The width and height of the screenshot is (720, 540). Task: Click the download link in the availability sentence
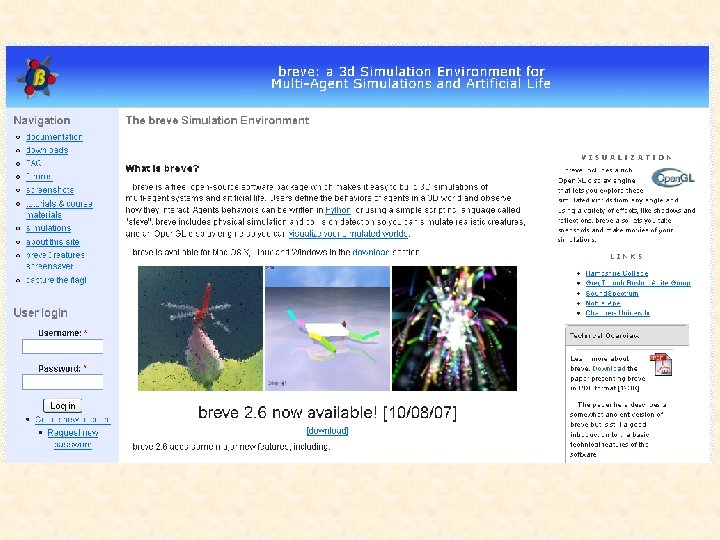[x=371, y=252]
